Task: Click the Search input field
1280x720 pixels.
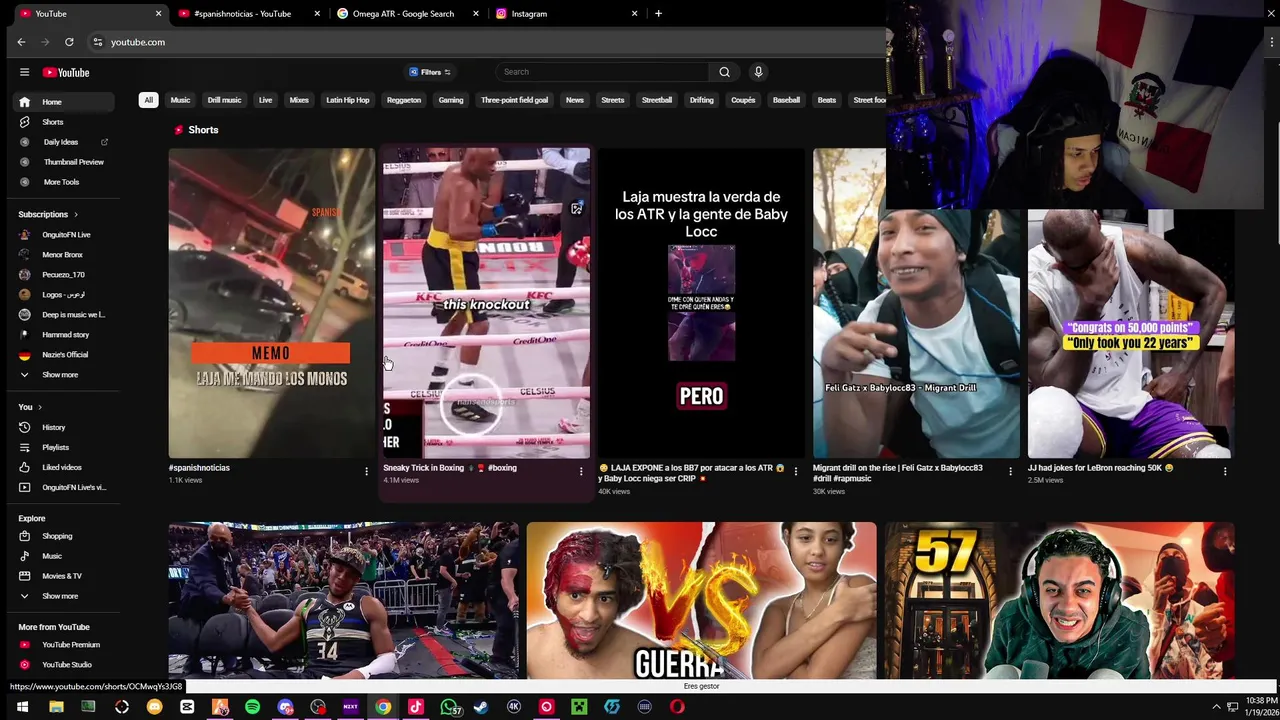Action: (603, 72)
